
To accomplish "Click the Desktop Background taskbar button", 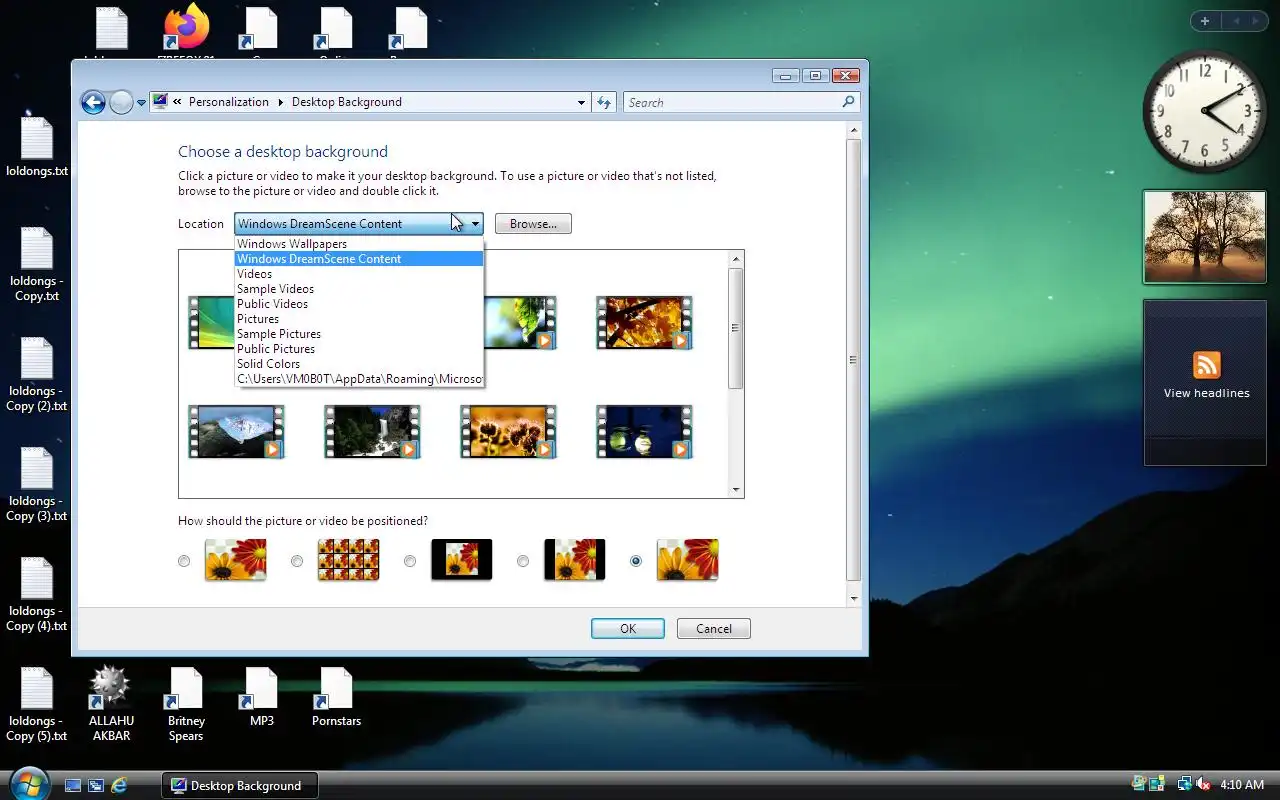I will click(x=240, y=785).
